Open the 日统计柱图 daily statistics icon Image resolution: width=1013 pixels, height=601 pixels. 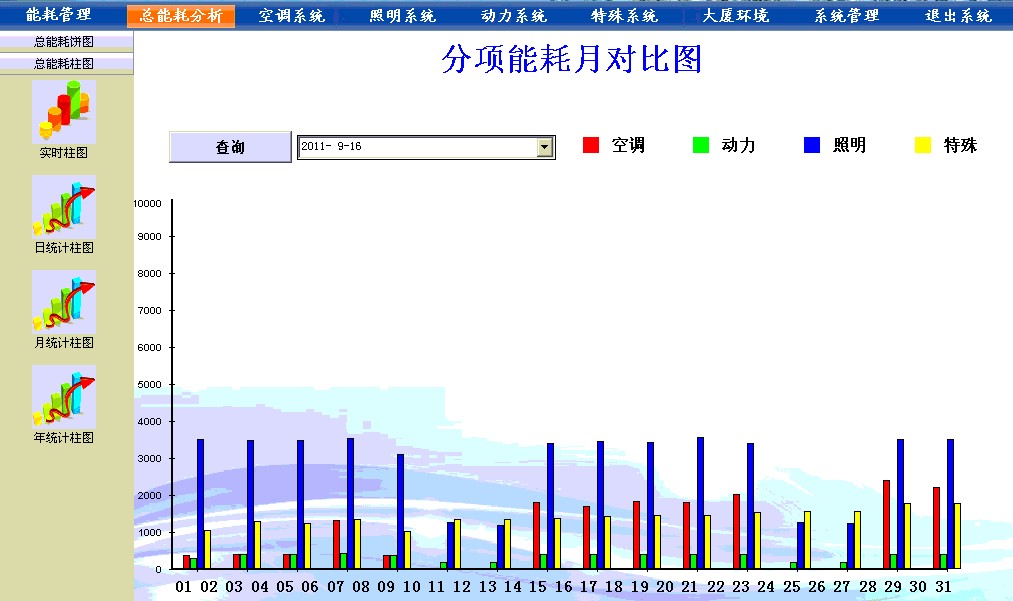click(64, 207)
